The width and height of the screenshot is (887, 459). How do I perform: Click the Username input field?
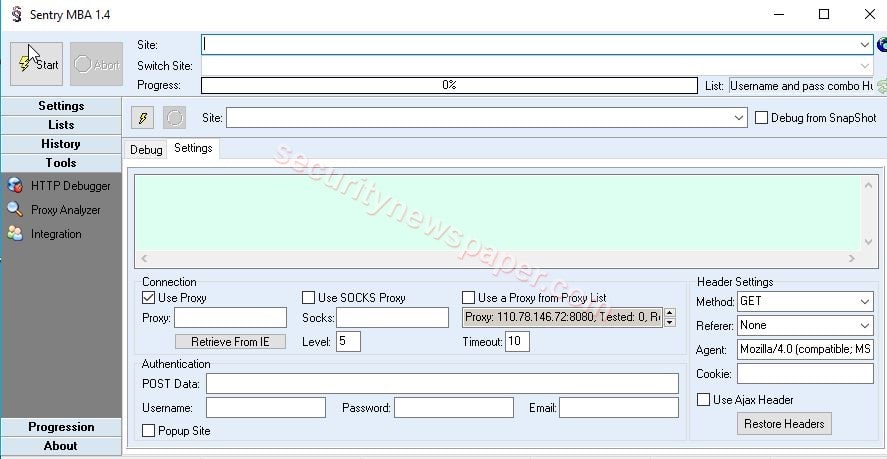[x=266, y=407]
